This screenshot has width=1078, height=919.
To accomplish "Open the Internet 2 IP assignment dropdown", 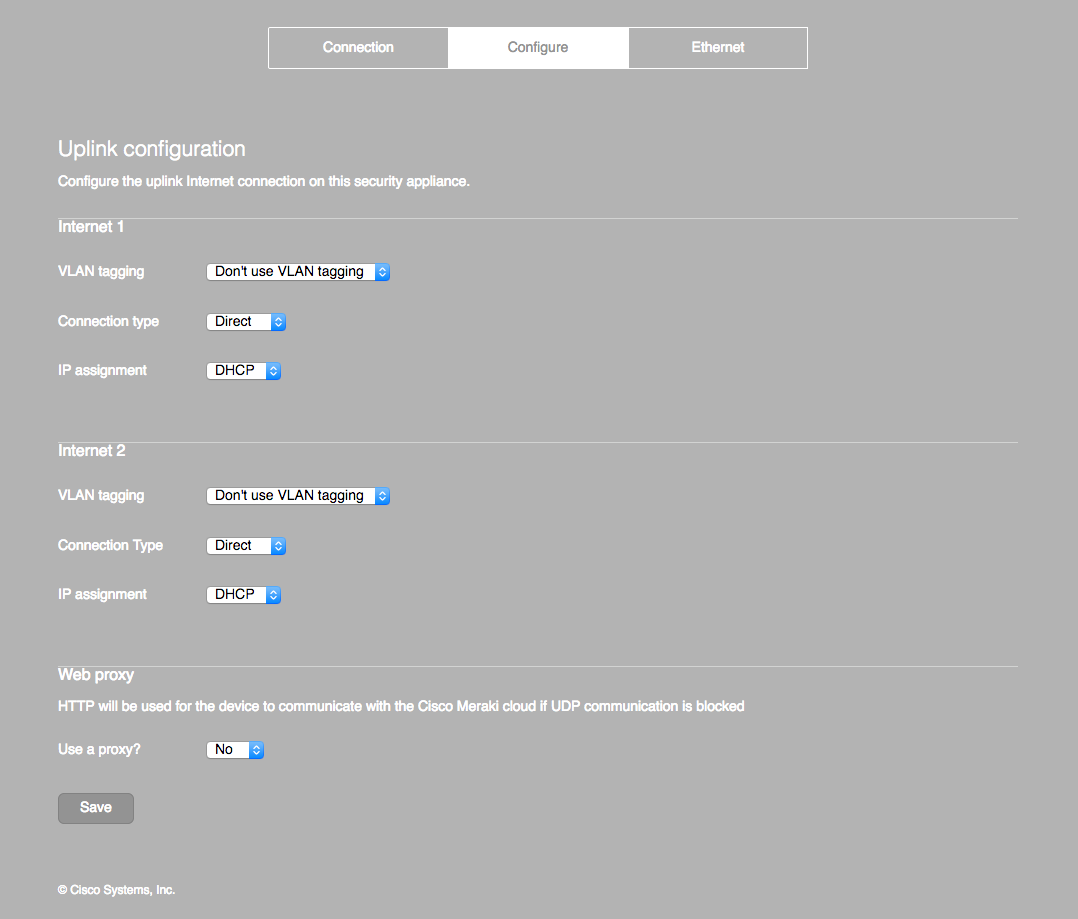I will [236, 594].
